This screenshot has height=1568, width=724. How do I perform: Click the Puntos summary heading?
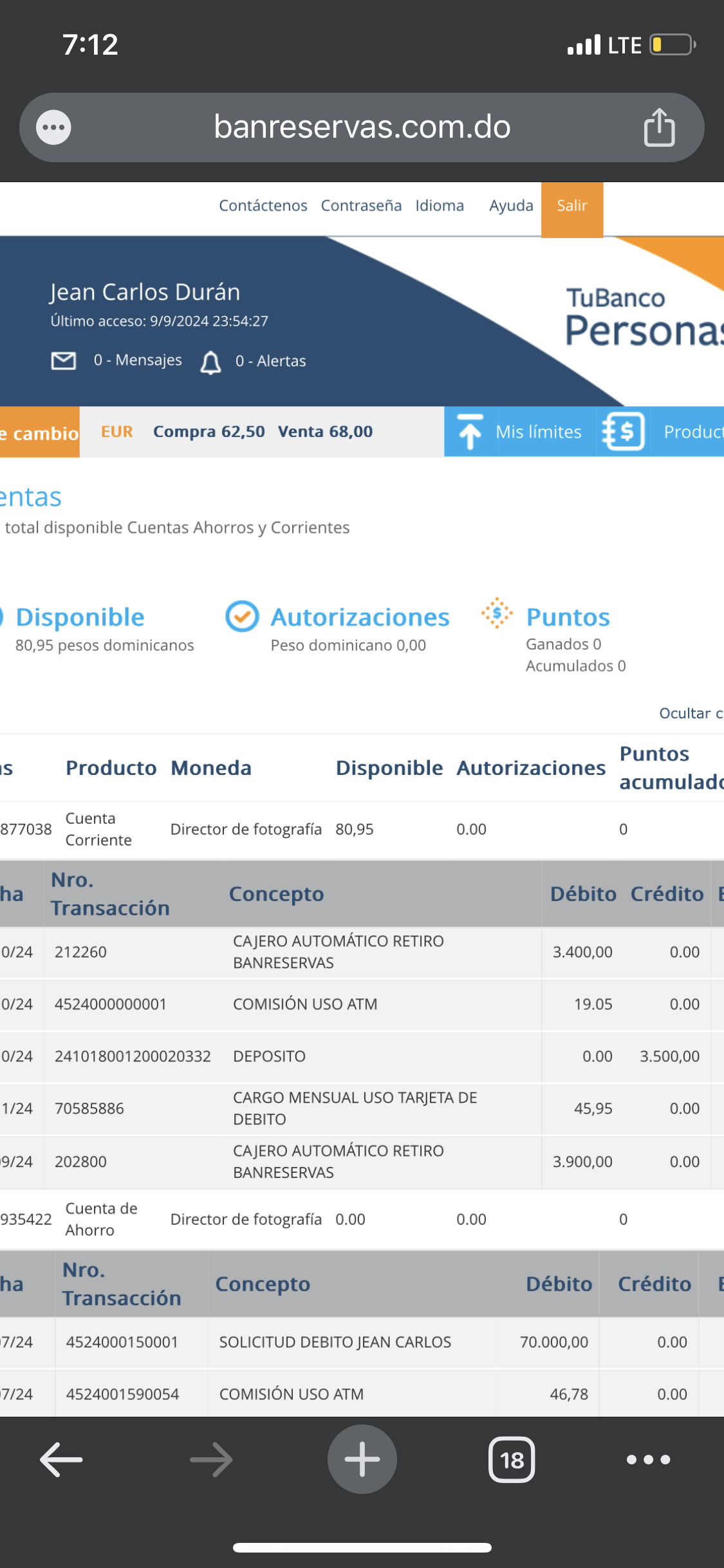[x=568, y=617]
